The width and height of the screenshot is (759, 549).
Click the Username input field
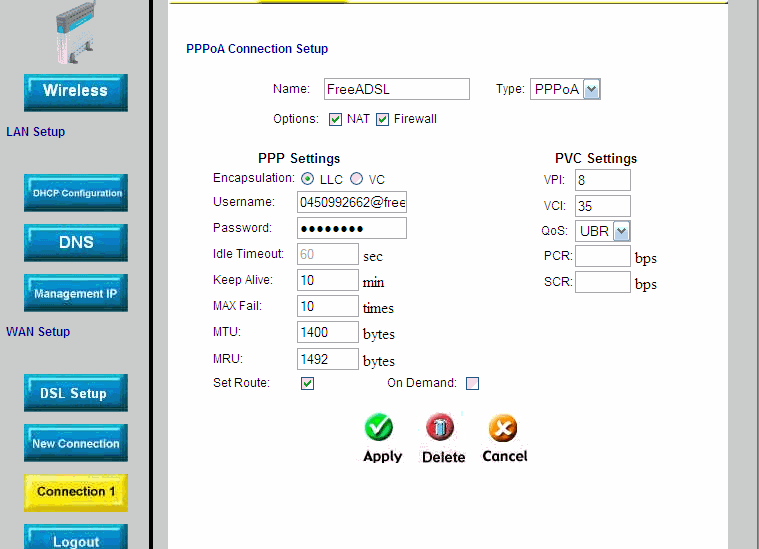[352, 202]
